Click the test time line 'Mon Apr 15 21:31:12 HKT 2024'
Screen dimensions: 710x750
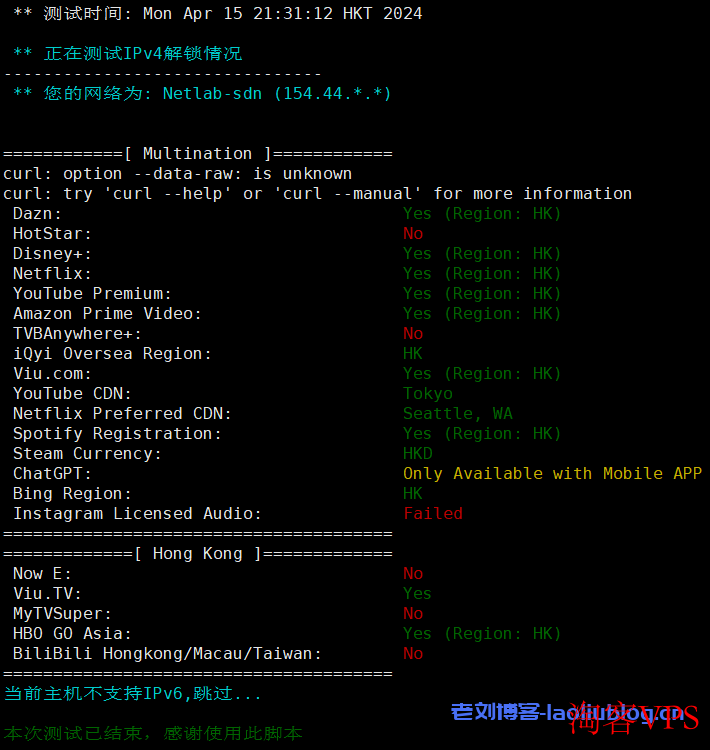pos(282,13)
